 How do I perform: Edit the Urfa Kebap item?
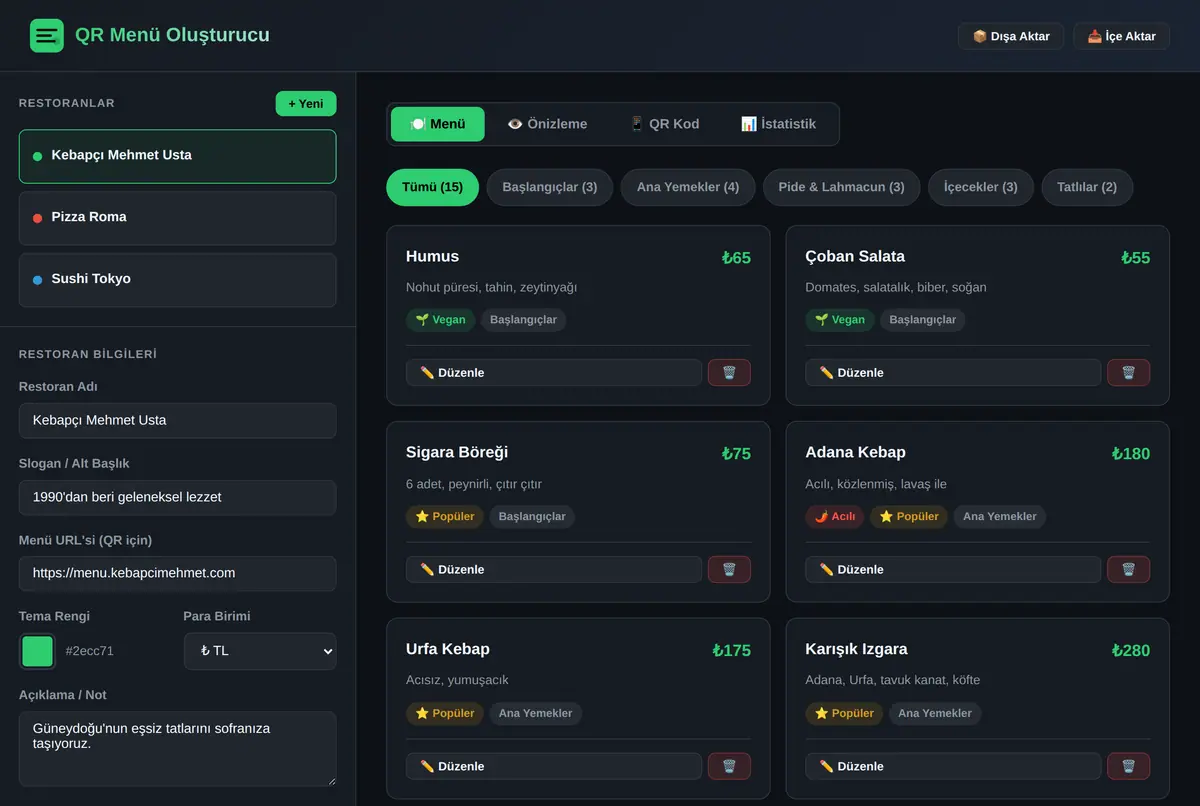click(x=554, y=767)
